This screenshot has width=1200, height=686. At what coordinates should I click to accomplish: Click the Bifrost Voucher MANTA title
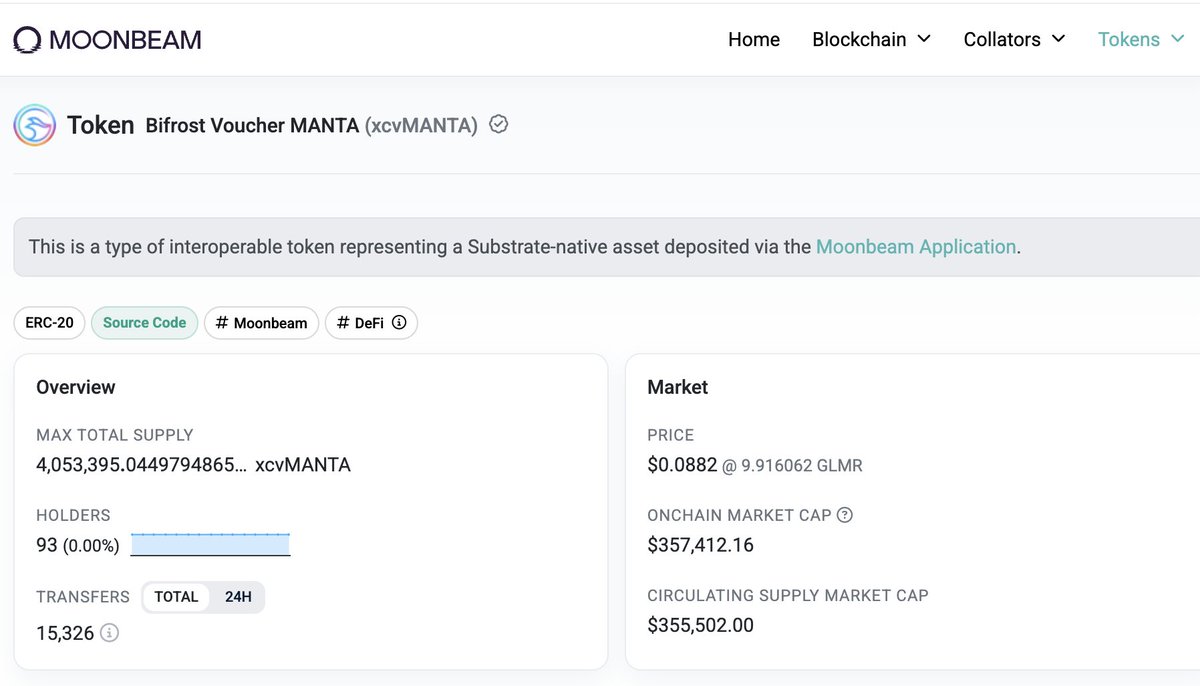pos(252,125)
